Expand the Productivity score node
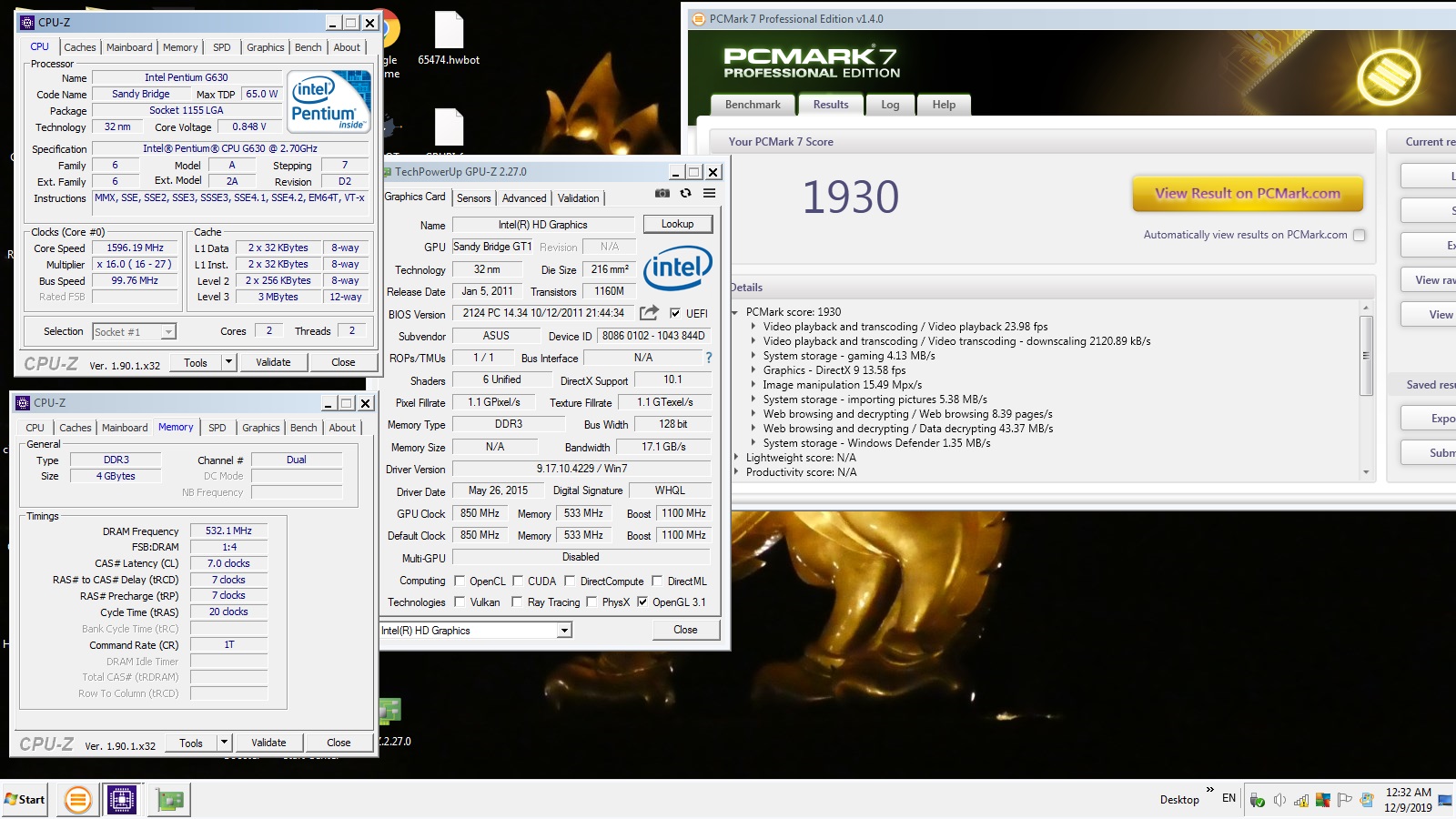Viewport: 1456px width, 819px height. pos(736,472)
